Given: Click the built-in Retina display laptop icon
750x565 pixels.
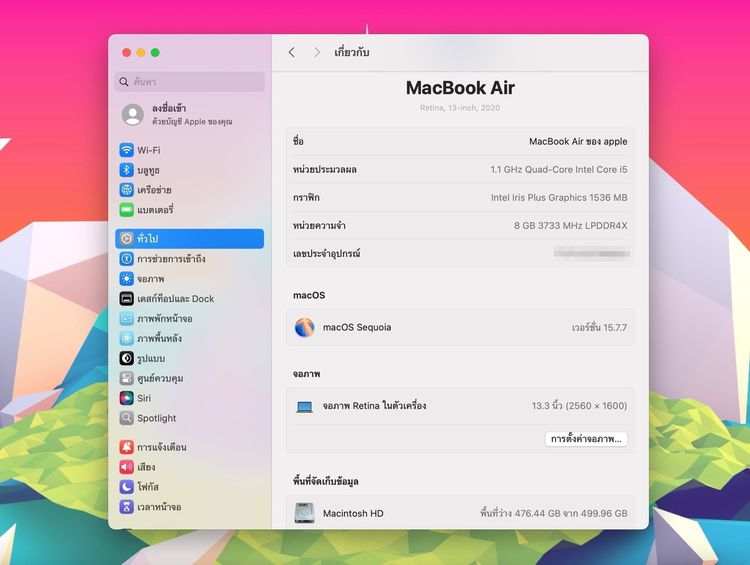Looking at the screenshot, I should (304, 407).
